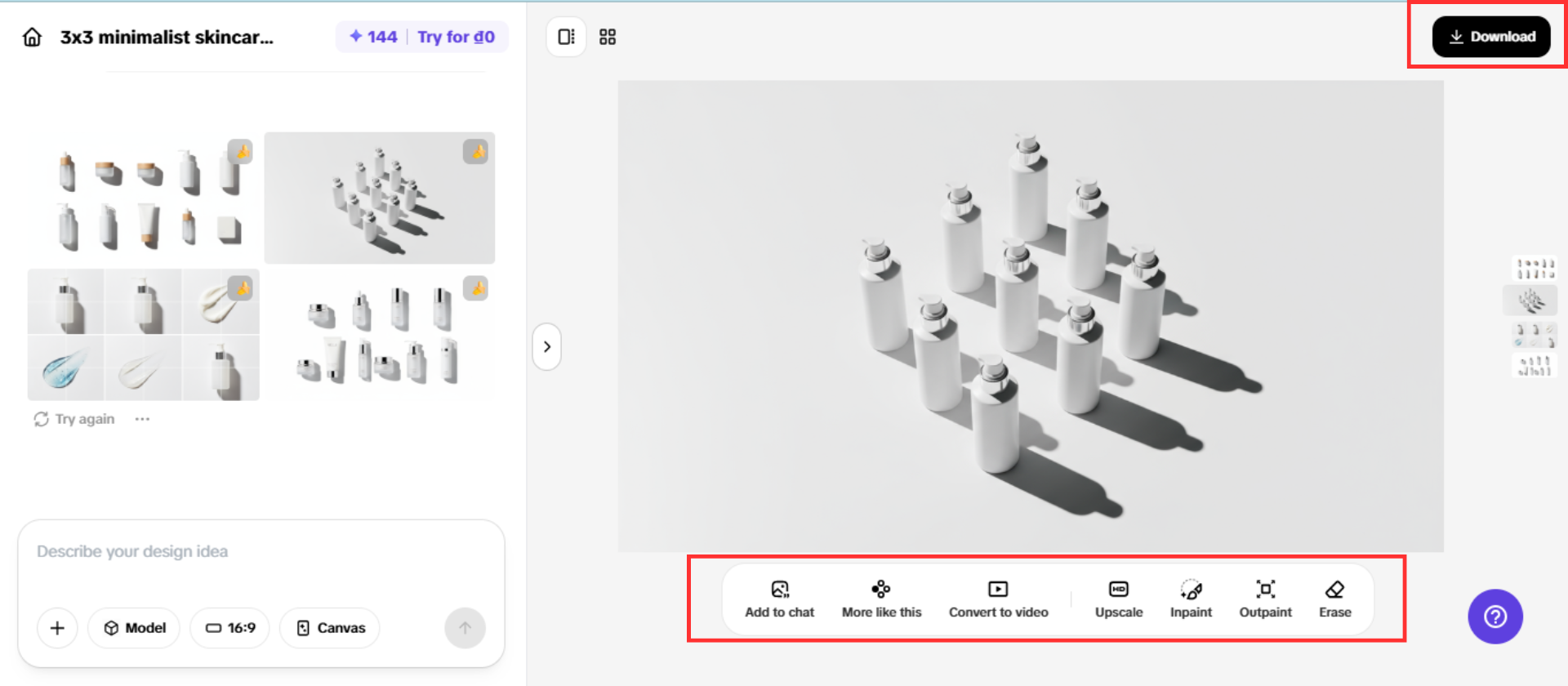Select the Inpaint tool
Image resolution: width=1568 pixels, height=686 pixels.
tap(1191, 600)
